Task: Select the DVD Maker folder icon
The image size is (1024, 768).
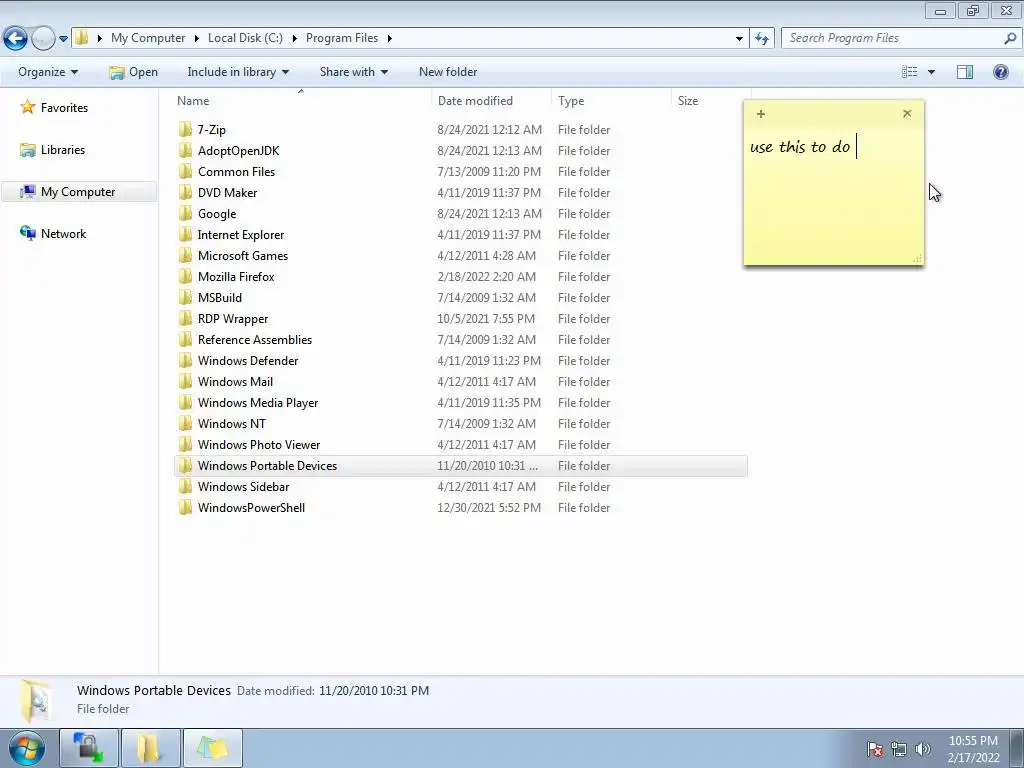Action: tap(185, 192)
